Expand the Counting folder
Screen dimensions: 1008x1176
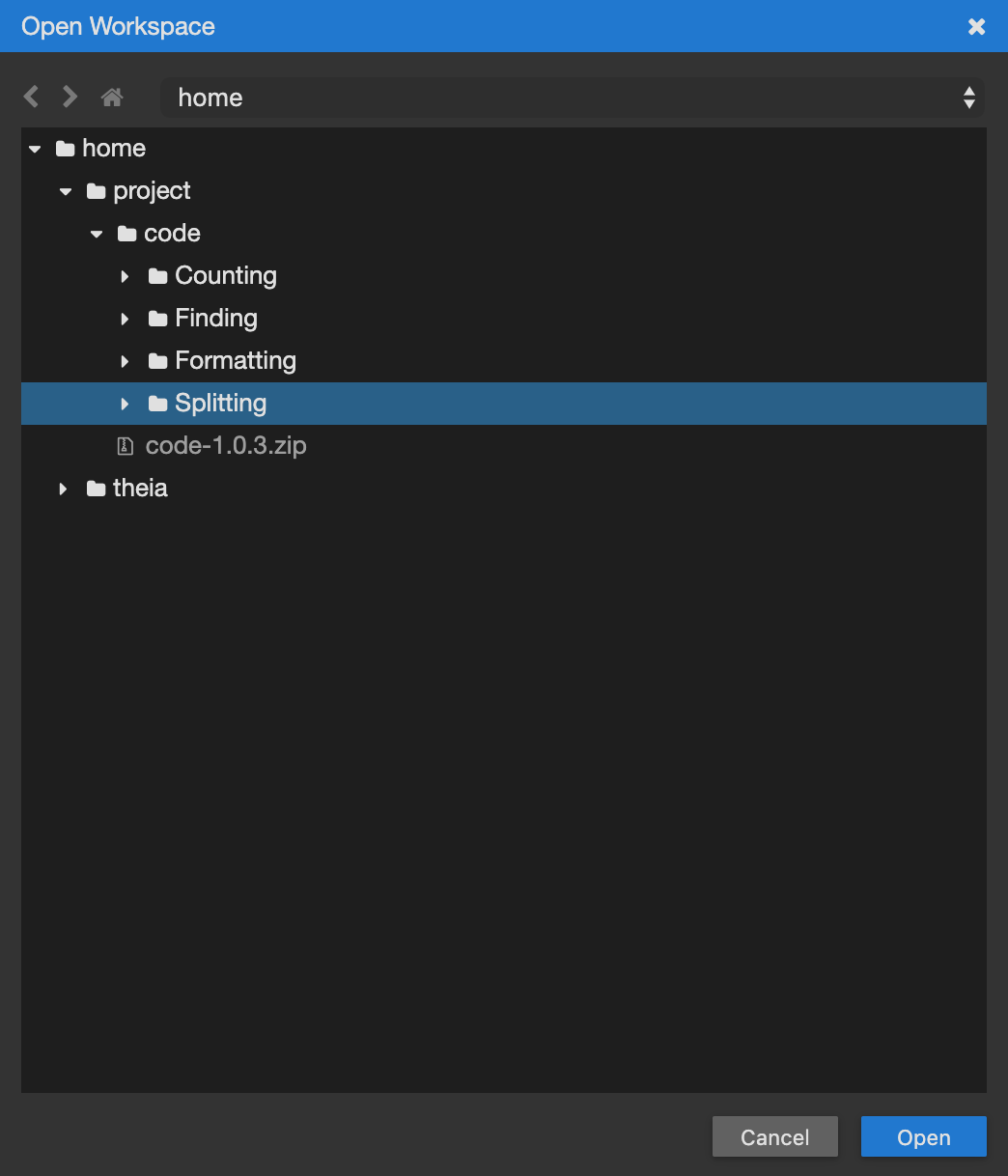pos(125,277)
